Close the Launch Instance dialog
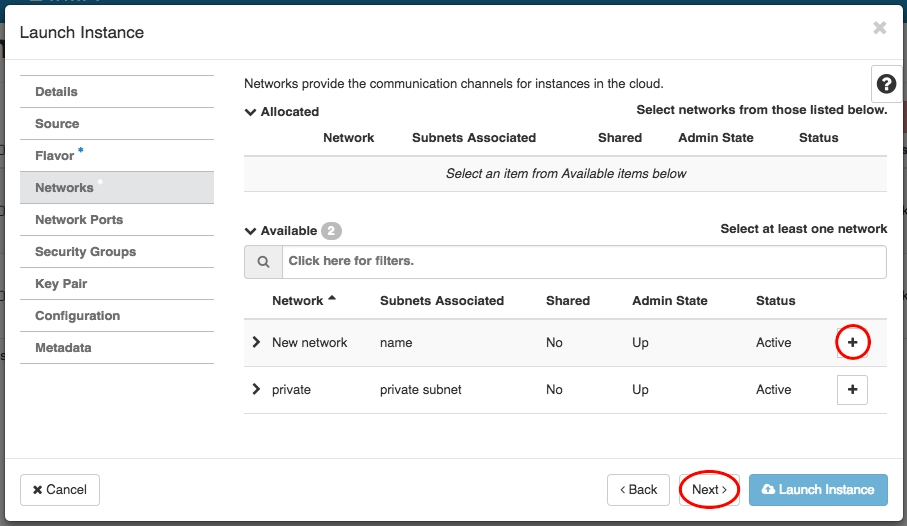The height and width of the screenshot is (526, 907). point(879,28)
